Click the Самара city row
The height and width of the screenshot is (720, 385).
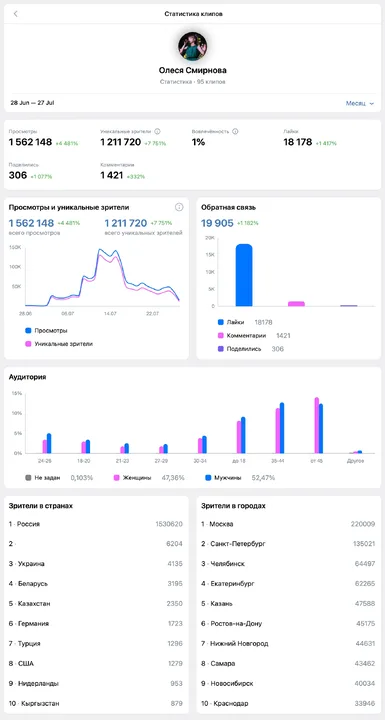click(x=288, y=664)
